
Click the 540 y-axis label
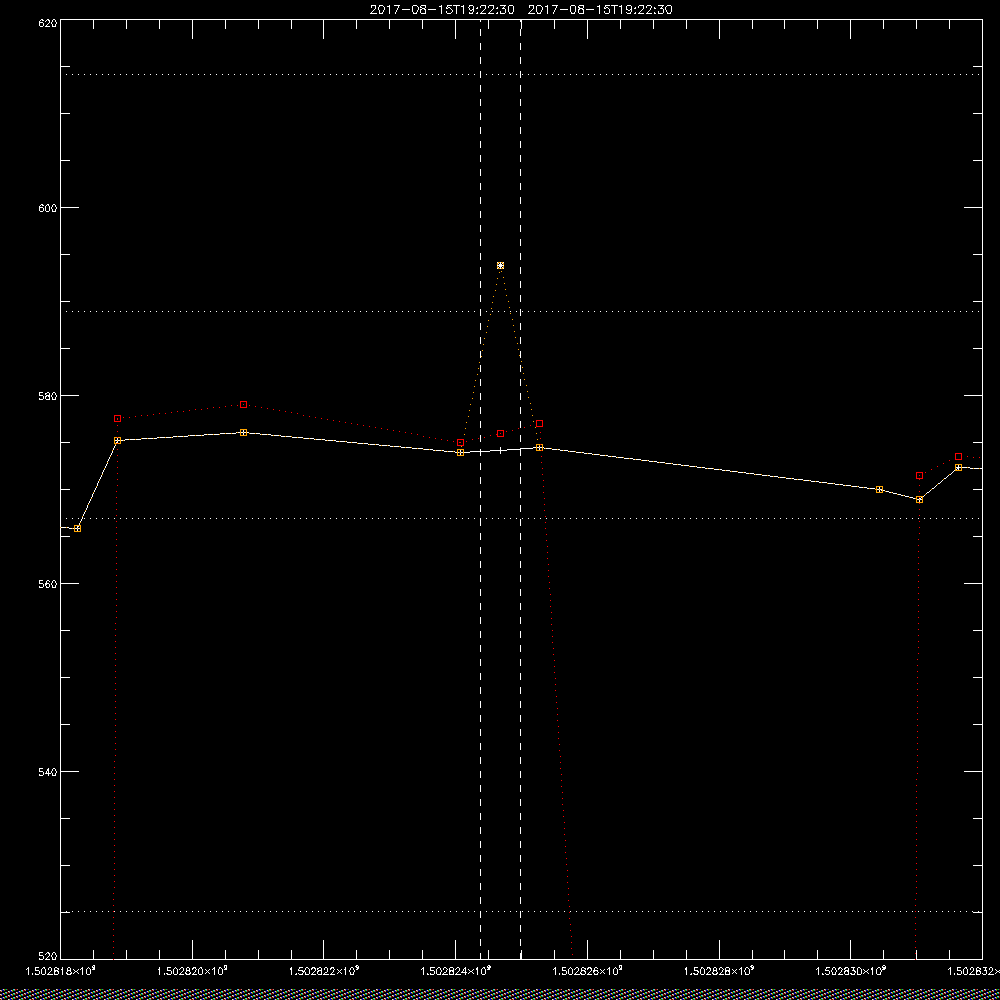tap(49, 772)
